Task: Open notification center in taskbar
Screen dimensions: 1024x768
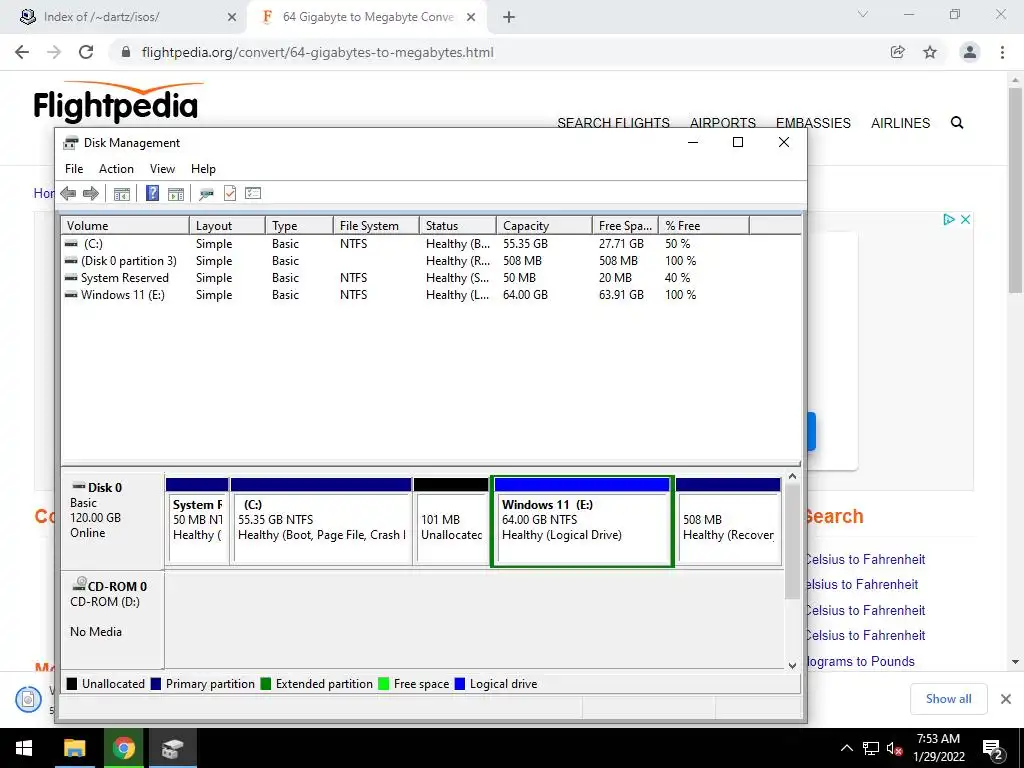Action: coord(993,748)
